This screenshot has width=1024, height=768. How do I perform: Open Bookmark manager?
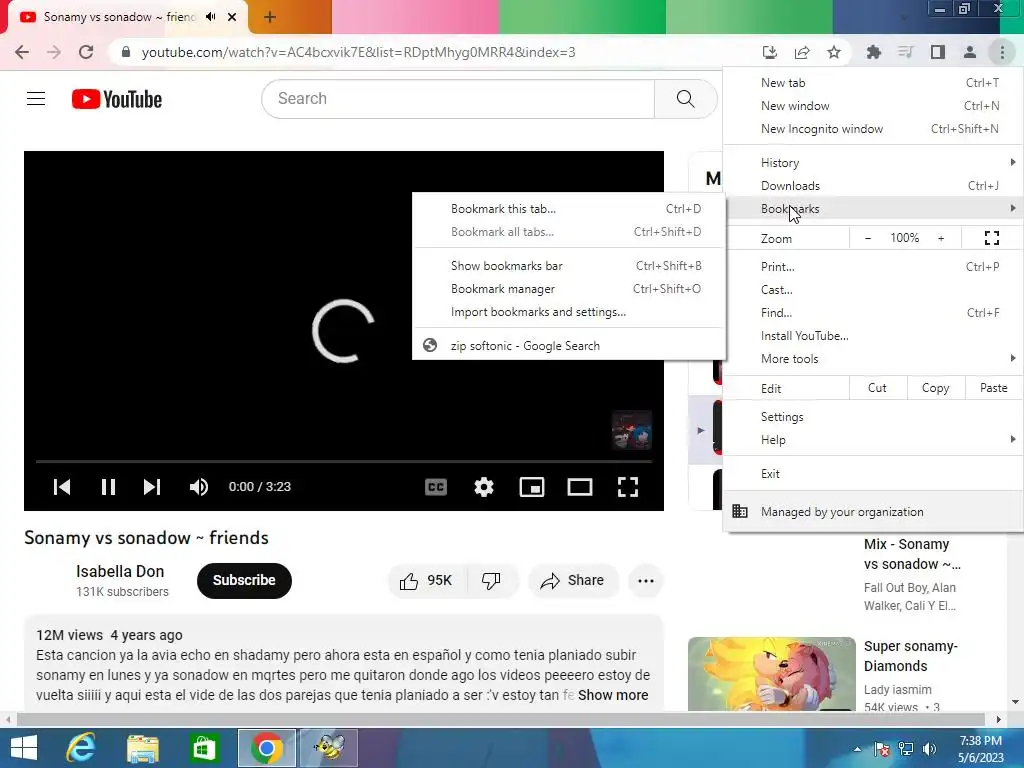569,289
